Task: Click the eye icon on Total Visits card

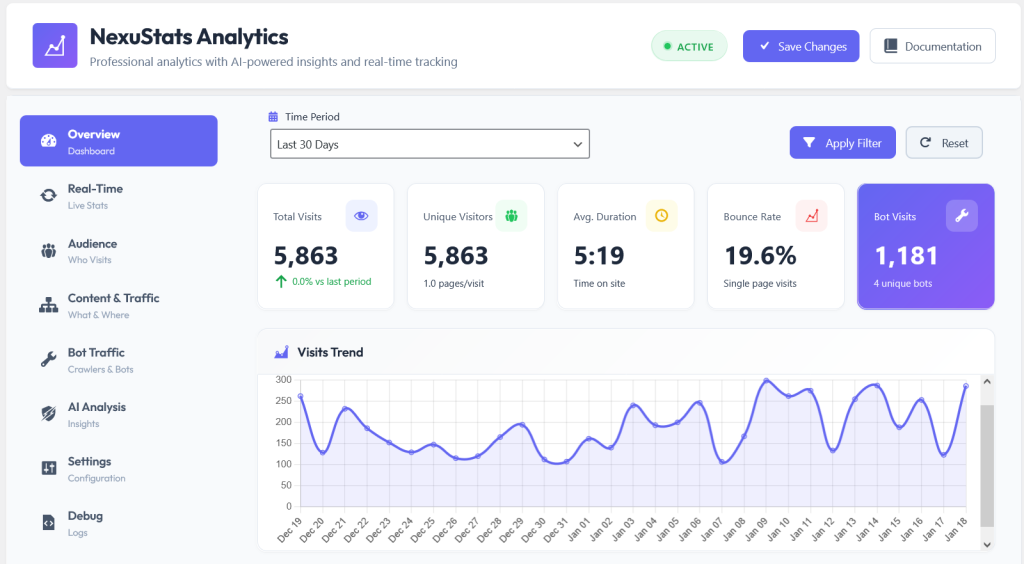Action: tap(361, 216)
